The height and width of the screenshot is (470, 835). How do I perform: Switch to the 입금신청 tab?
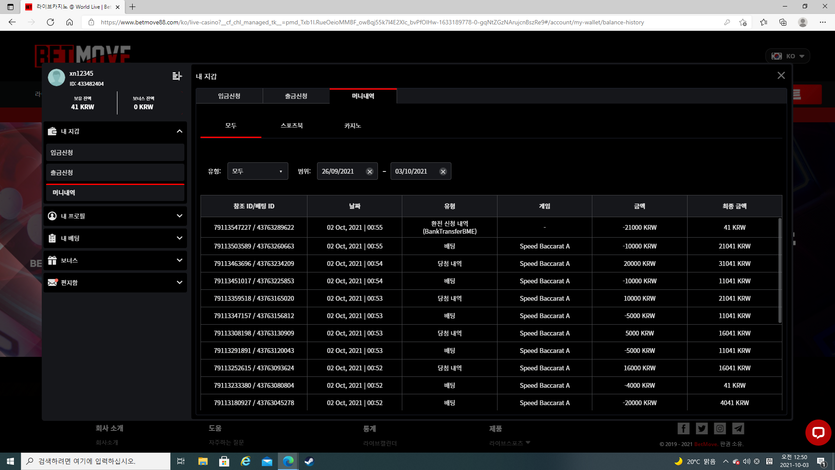pyautogui.click(x=229, y=96)
